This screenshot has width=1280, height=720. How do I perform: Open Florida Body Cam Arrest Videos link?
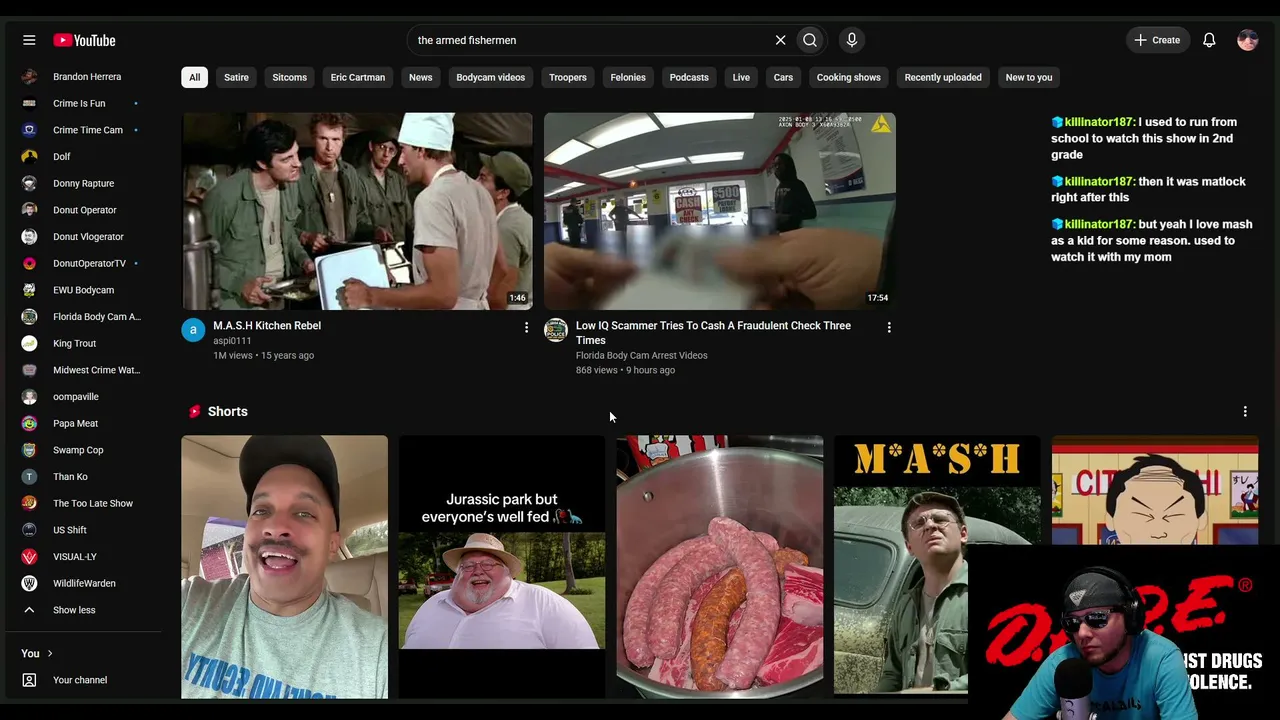642,355
